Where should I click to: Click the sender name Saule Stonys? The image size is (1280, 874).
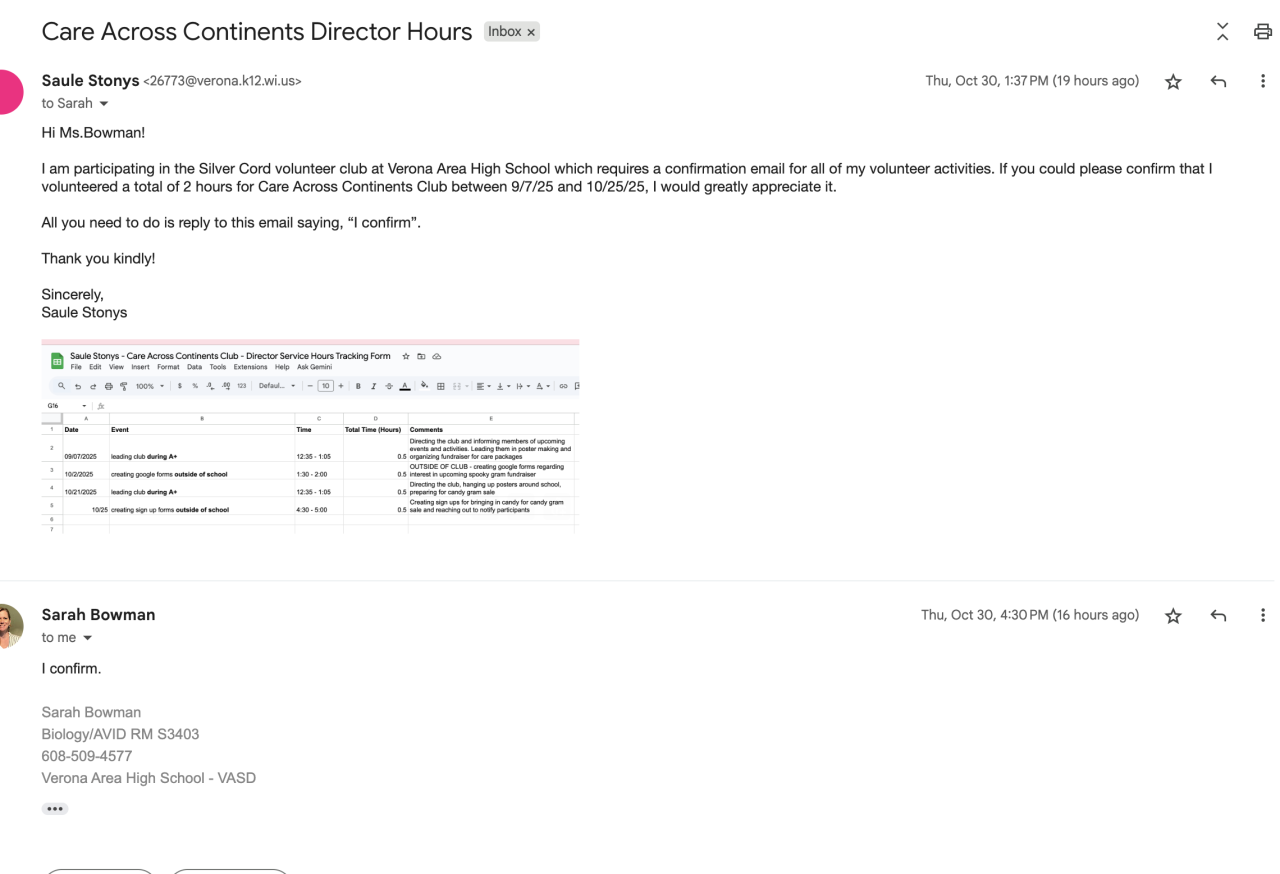[90, 81]
